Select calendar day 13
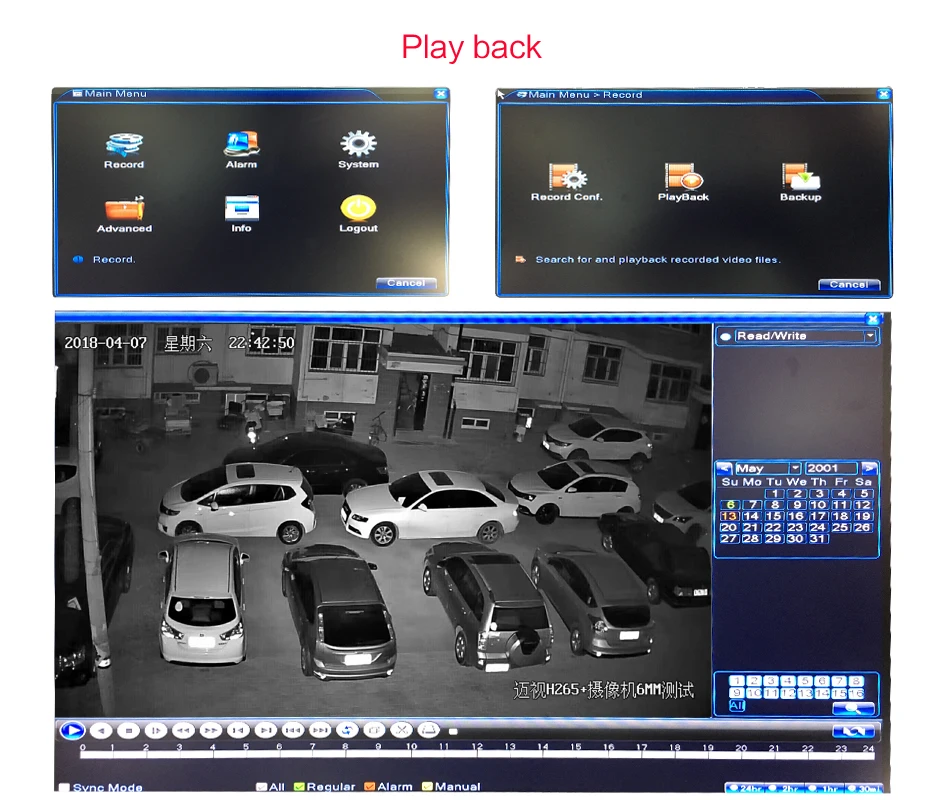This screenshot has width=950, height=800. click(x=729, y=516)
